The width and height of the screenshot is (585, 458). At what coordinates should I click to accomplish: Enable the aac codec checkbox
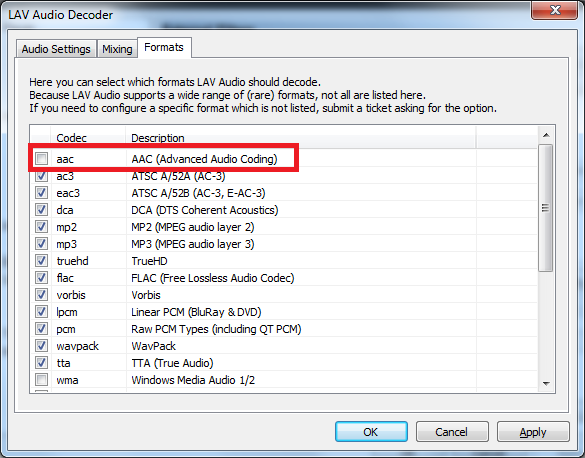41,159
